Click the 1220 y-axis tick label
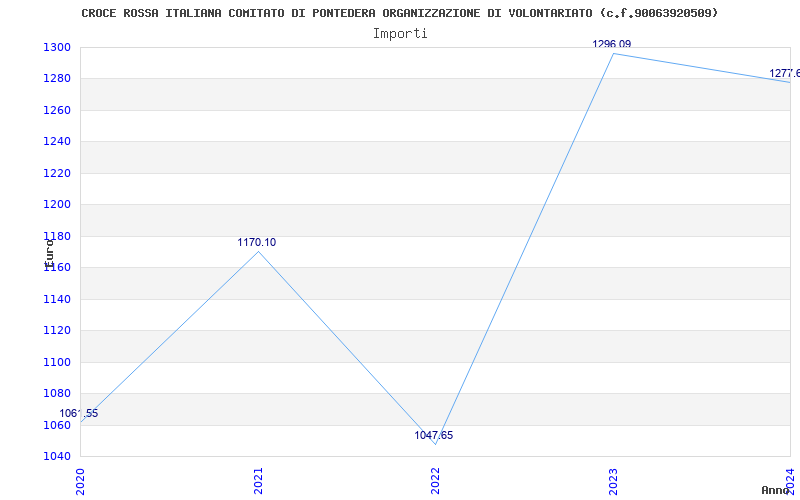 (56, 173)
